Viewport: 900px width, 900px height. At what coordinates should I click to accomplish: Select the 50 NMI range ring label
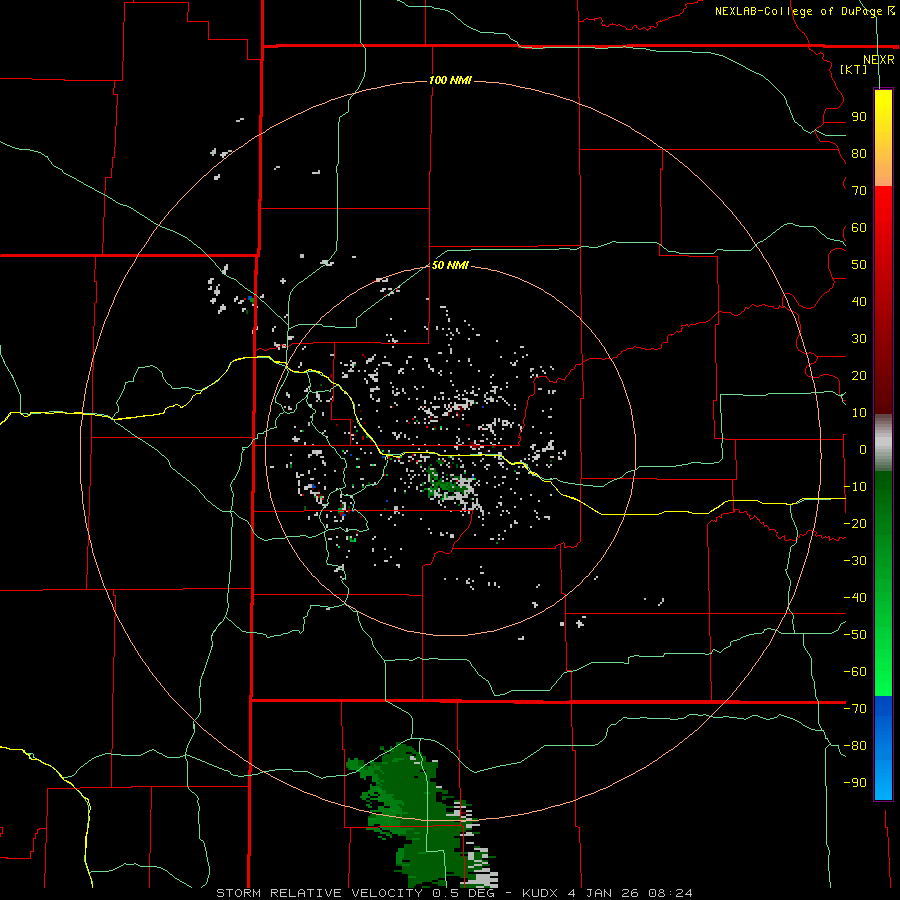450,265
